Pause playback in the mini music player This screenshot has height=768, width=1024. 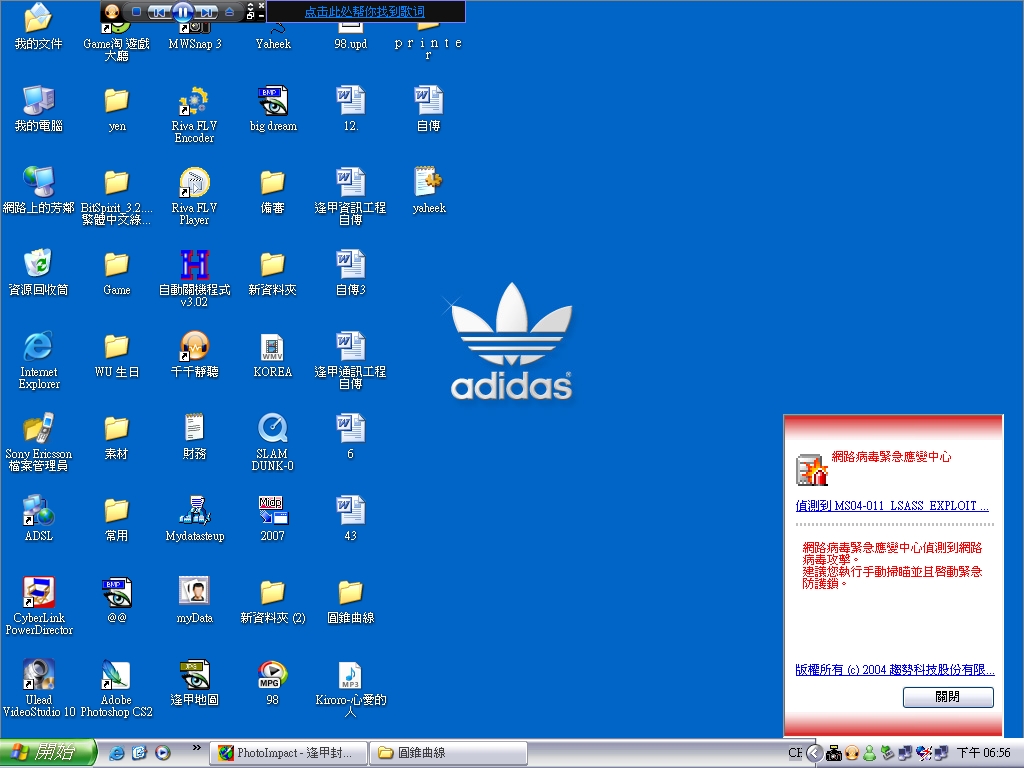pyautogui.click(x=182, y=12)
